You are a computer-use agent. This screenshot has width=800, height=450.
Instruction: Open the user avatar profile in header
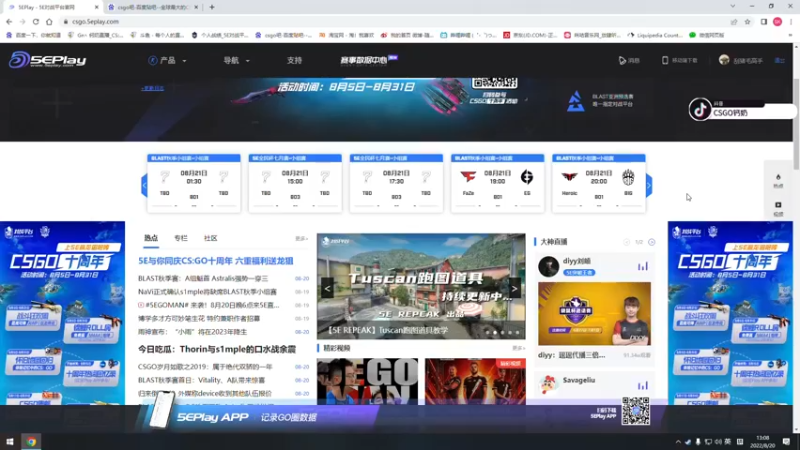point(724,60)
